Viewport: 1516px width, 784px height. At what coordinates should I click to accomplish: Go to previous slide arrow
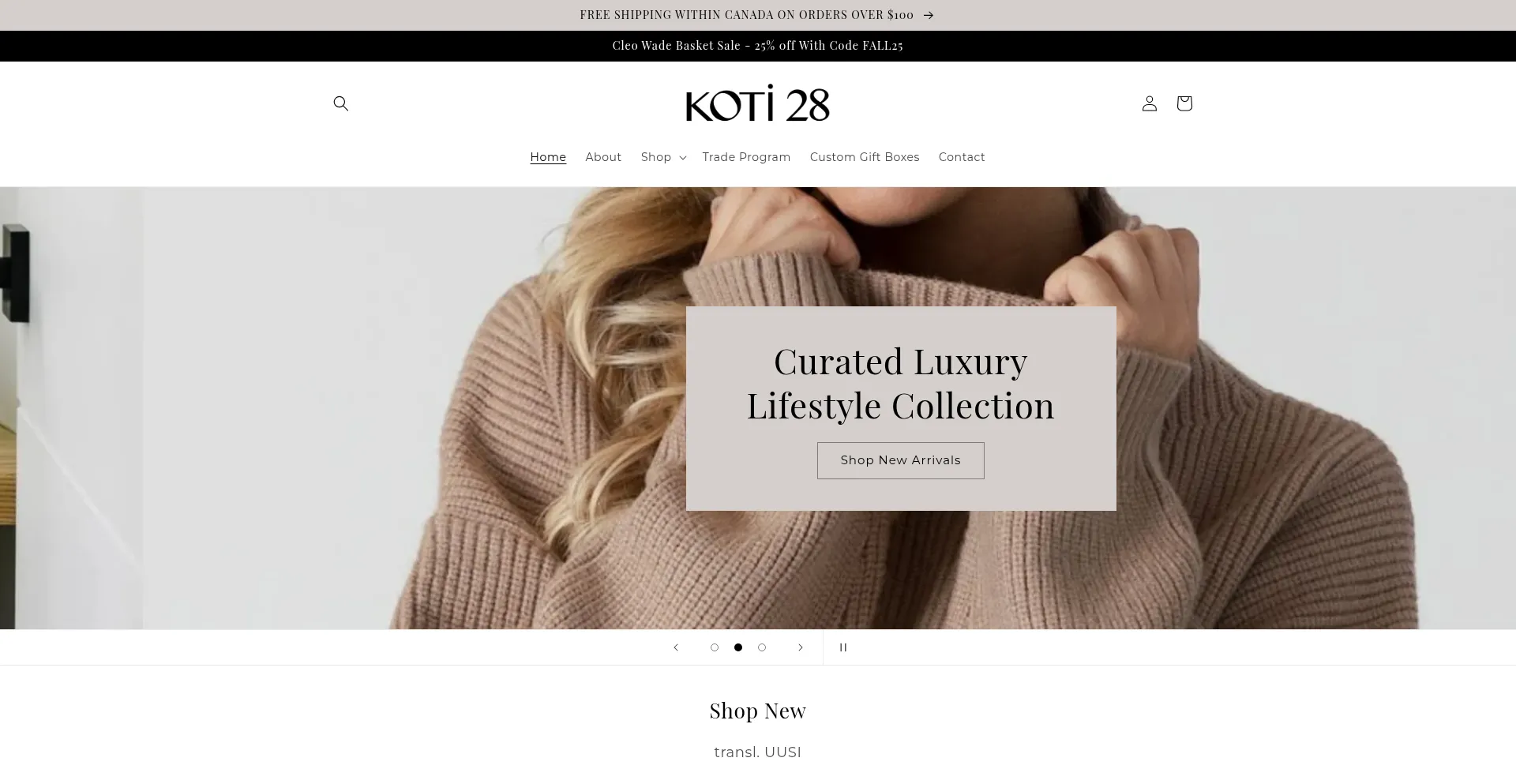coord(676,647)
